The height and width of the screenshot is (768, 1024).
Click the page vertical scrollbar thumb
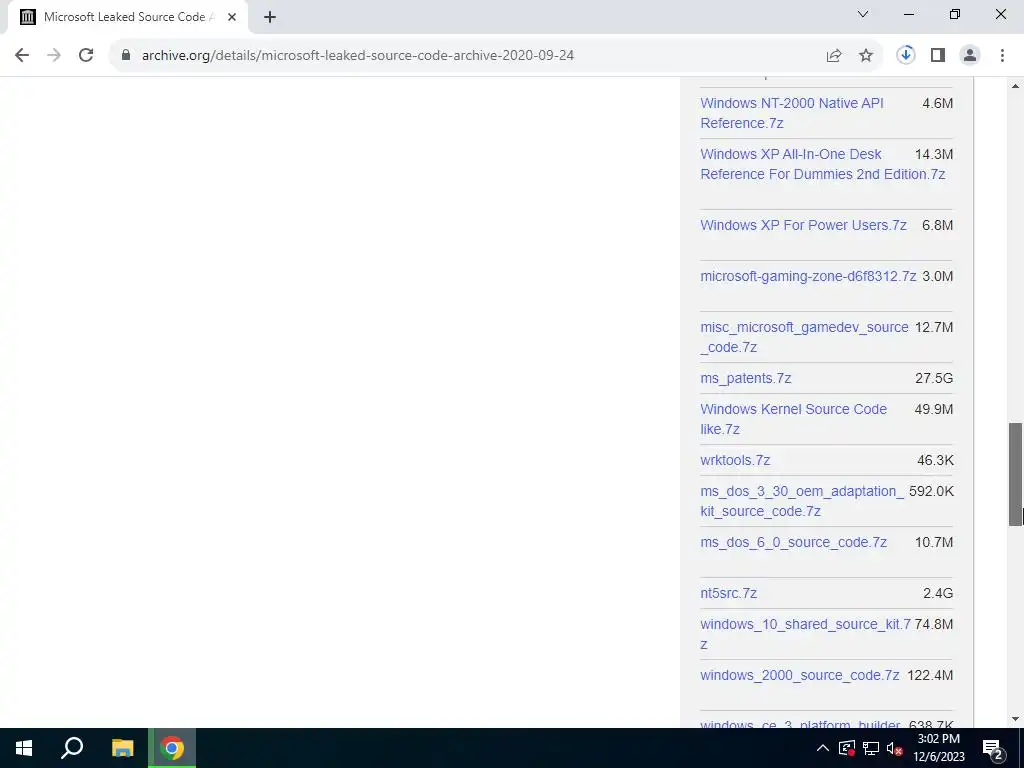pyautogui.click(x=1015, y=474)
